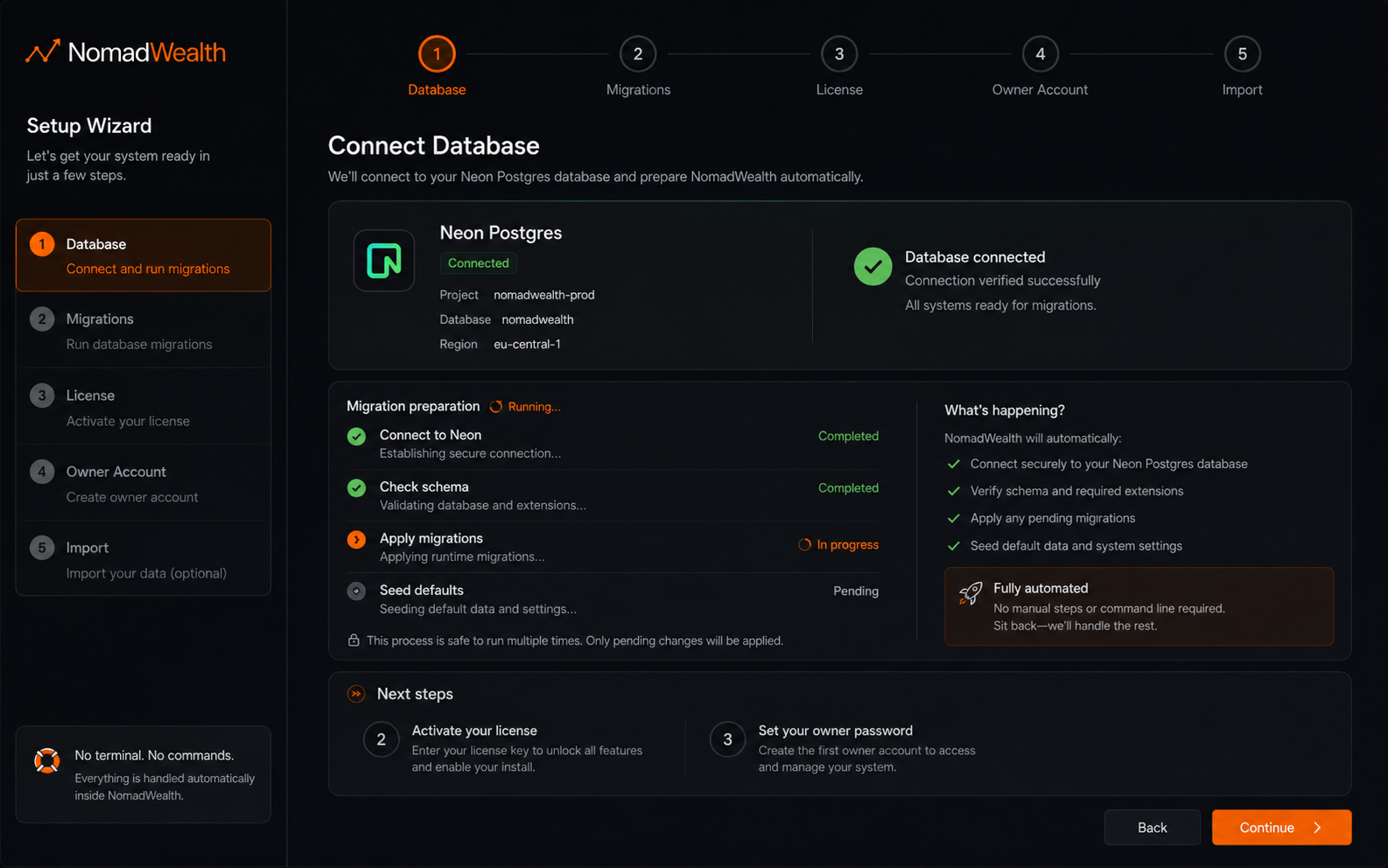Screen dimensions: 1388x868
Task: Click the Pending status of Seed defaults
Action: (856, 591)
